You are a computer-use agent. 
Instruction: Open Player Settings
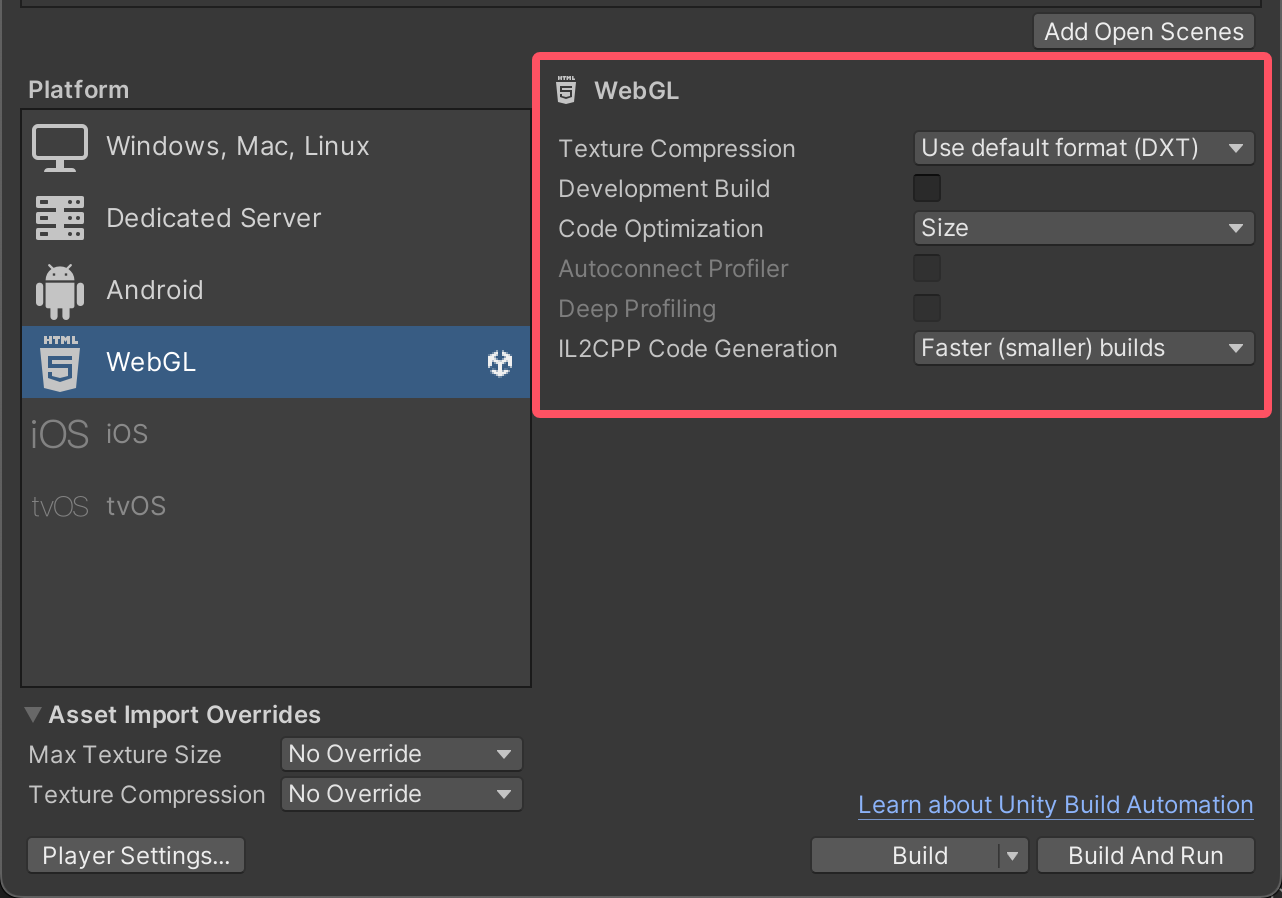click(x=135, y=855)
